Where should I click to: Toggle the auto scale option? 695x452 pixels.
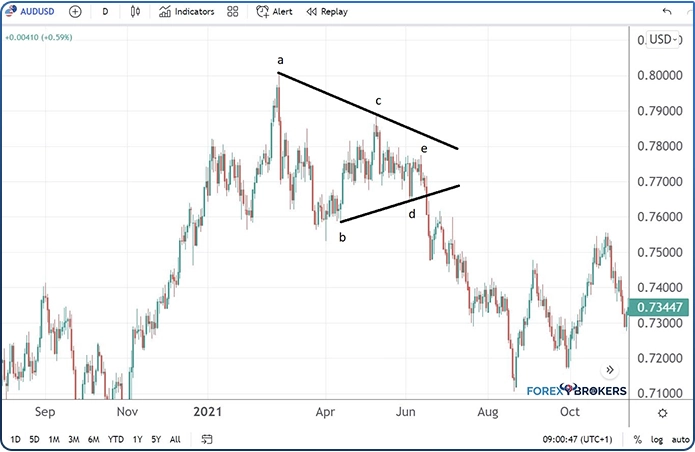[678, 439]
